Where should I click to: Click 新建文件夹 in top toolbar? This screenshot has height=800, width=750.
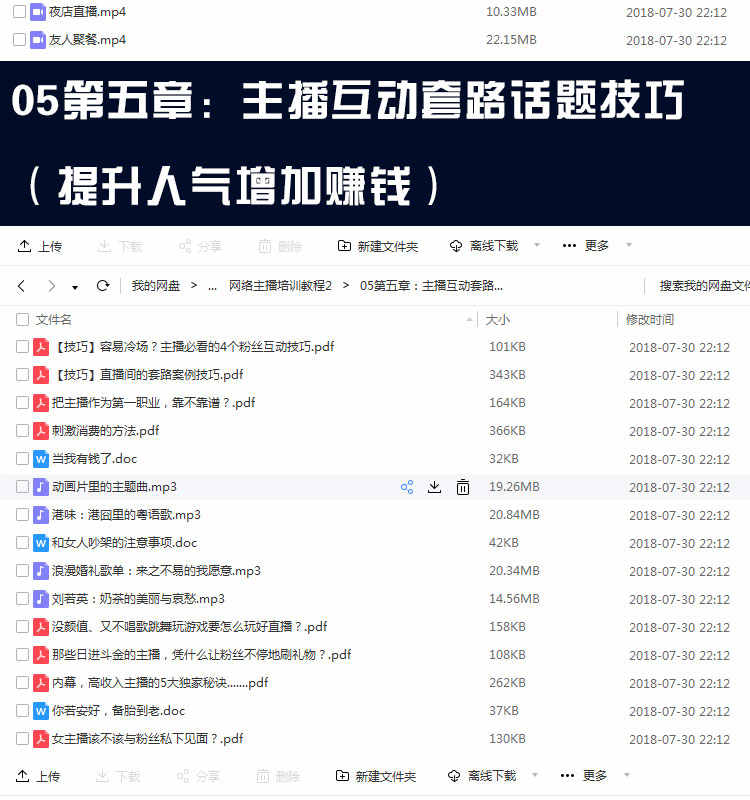click(378, 246)
